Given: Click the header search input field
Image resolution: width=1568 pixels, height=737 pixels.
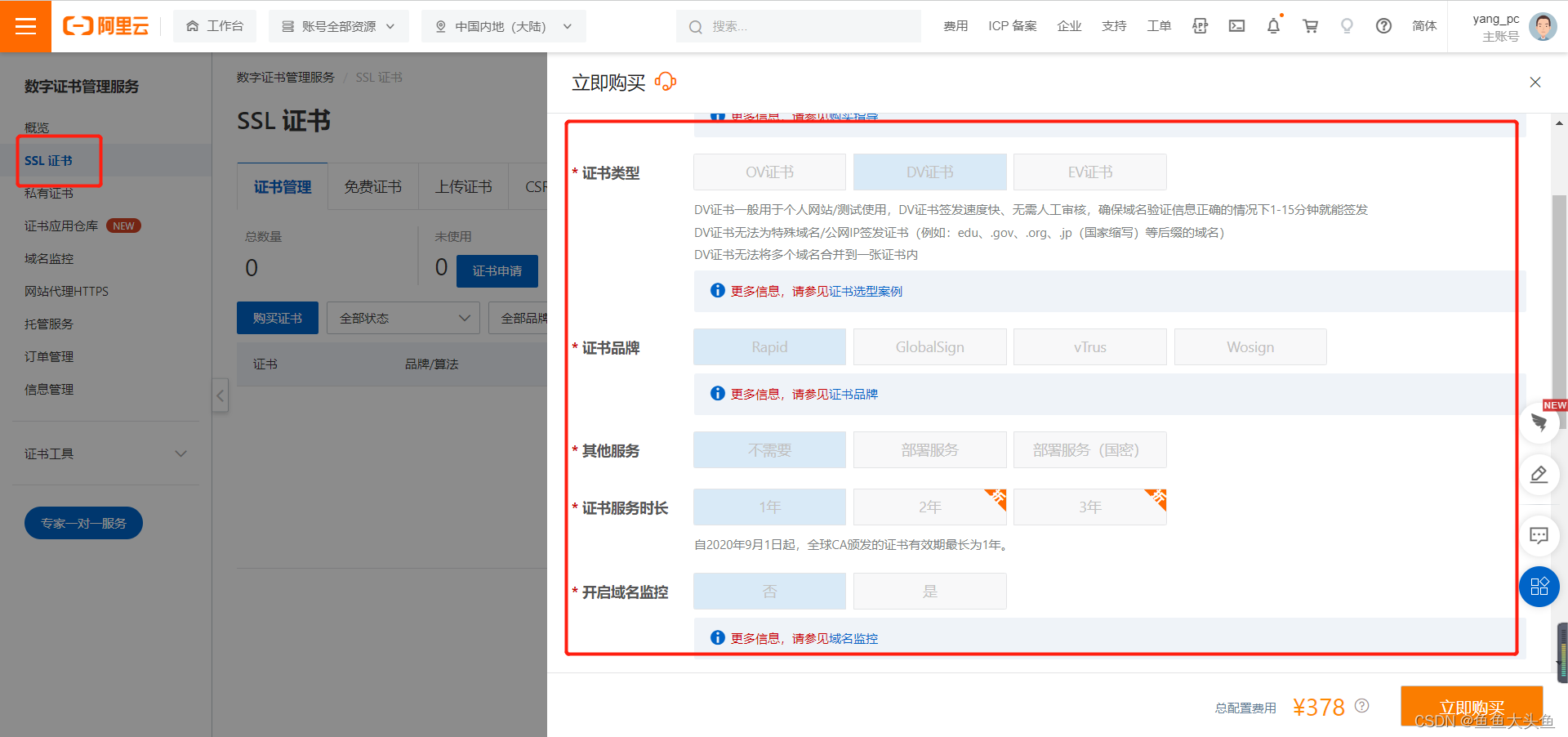Looking at the screenshot, I should click(799, 26).
